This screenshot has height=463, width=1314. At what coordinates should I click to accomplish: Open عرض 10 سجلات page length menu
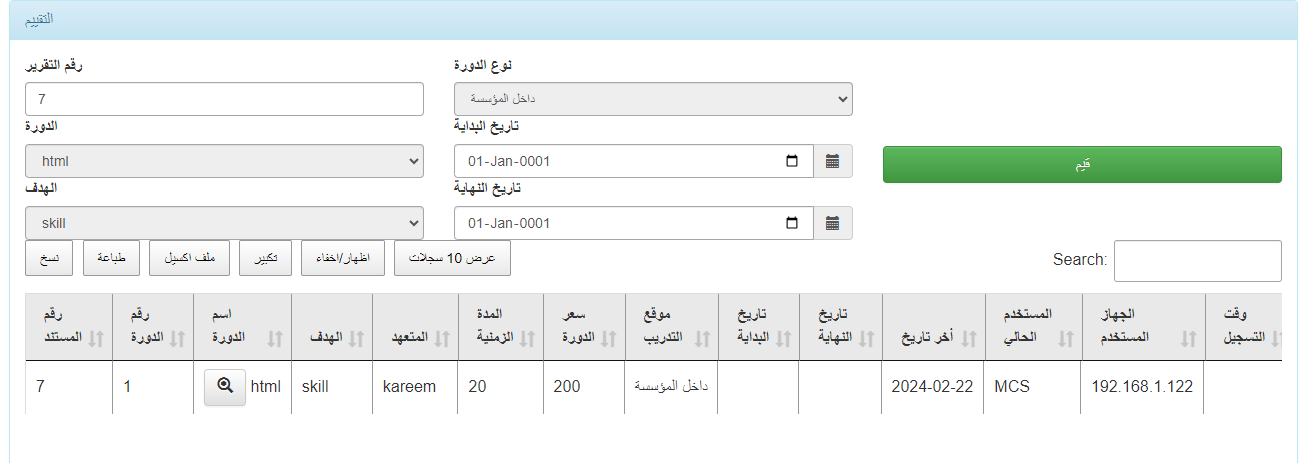click(452, 258)
